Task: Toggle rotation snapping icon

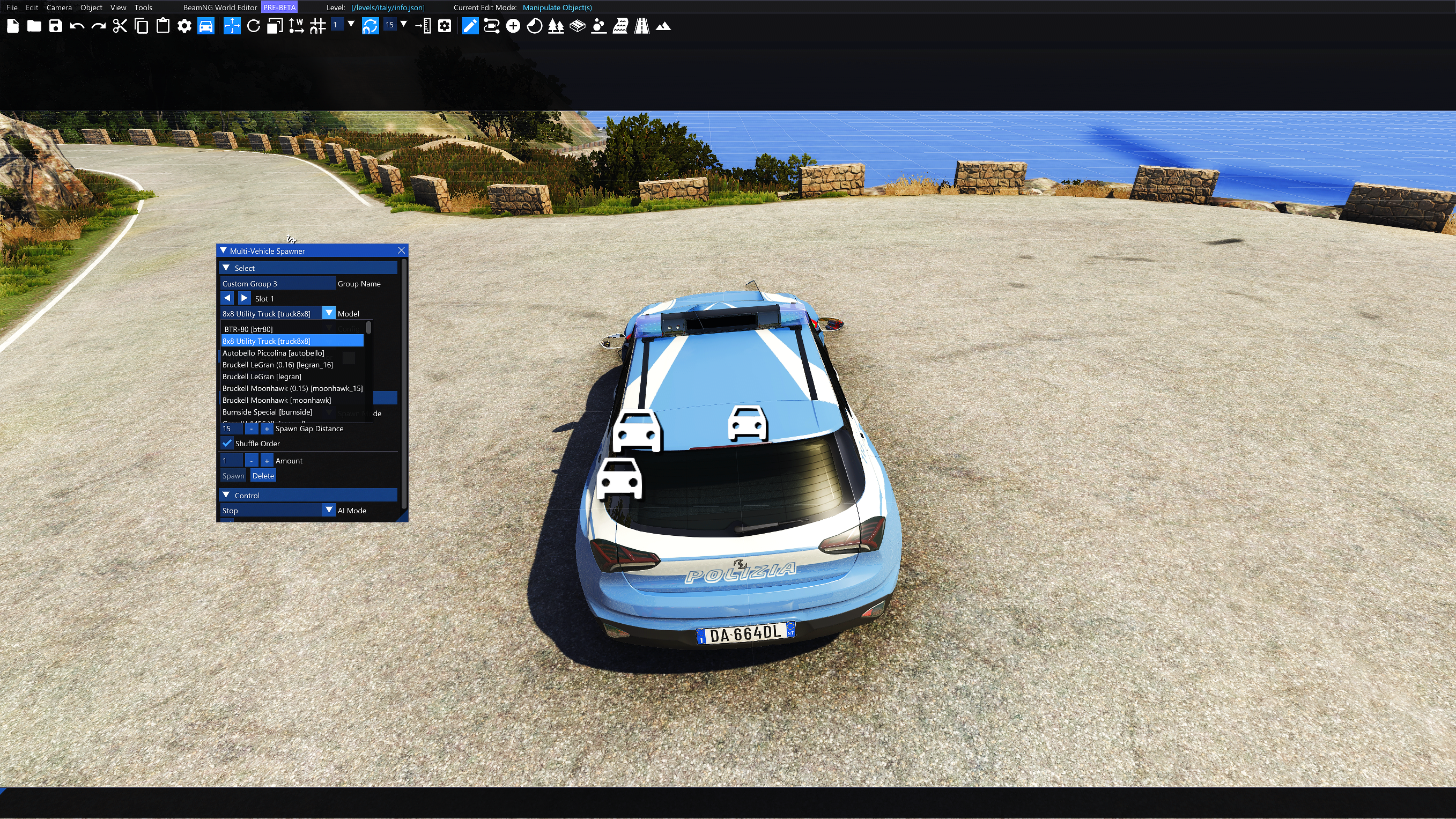Action: coord(370,26)
